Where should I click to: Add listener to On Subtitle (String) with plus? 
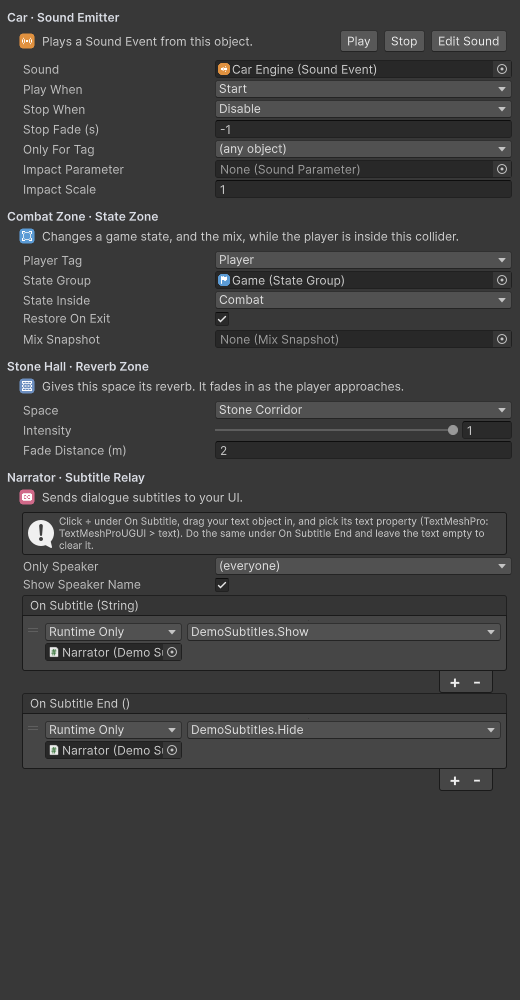click(455, 682)
